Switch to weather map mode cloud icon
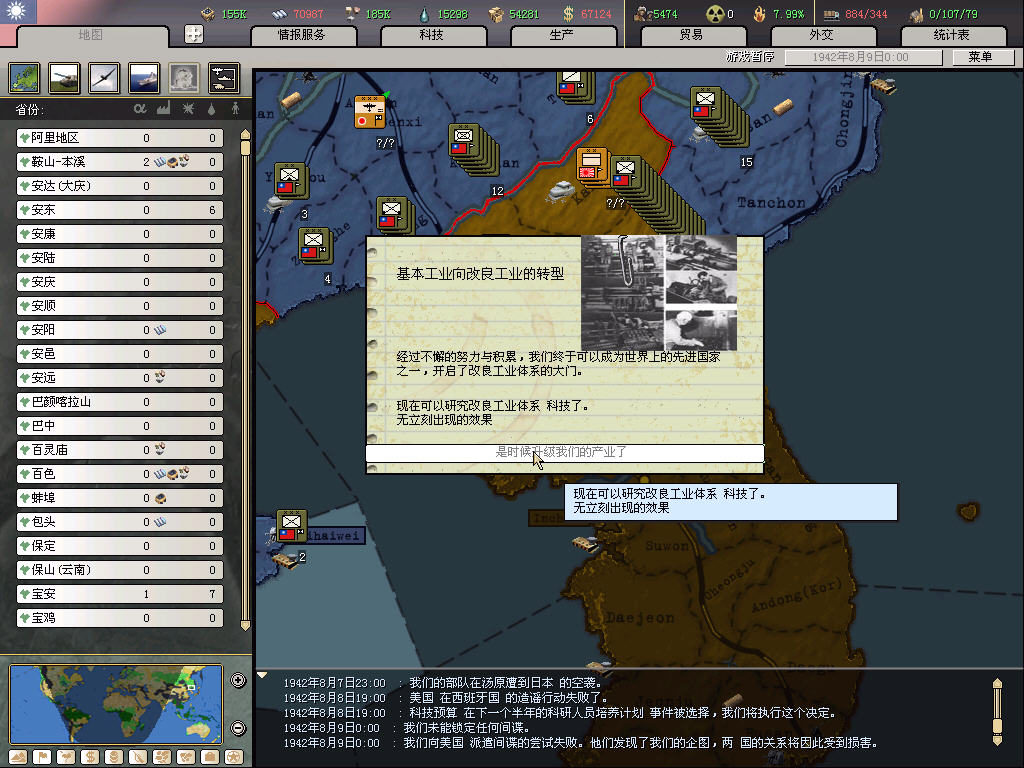The width and height of the screenshot is (1024, 768). click(x=66, y=758)
